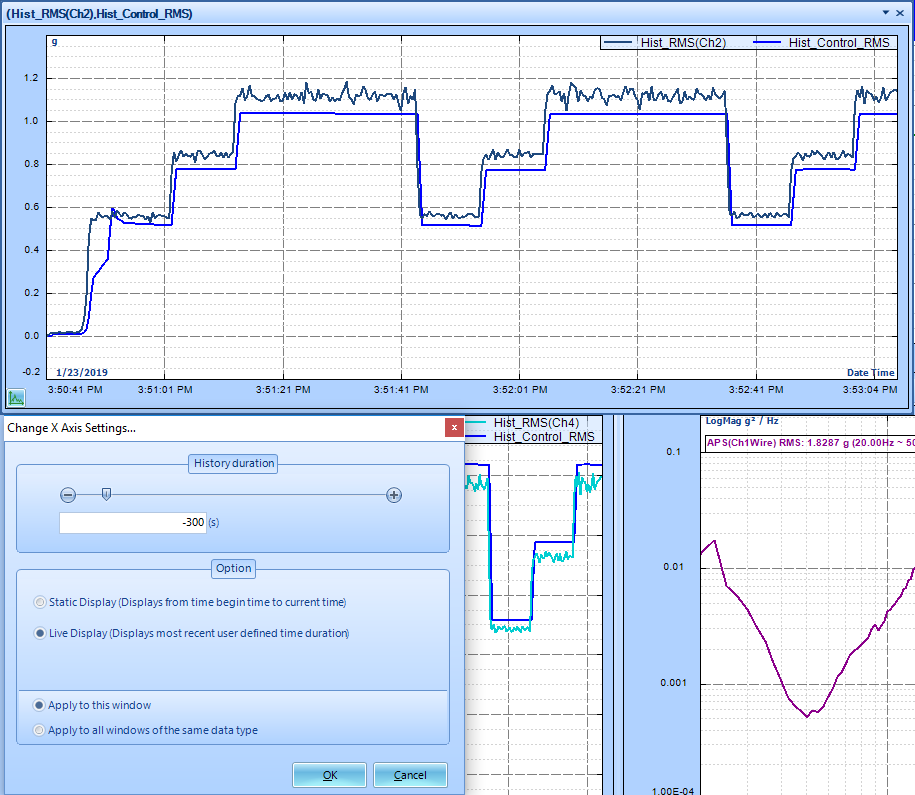Click the Date Time axis label
The height and width of the screenshot is (795, 915).
(871, 372)
